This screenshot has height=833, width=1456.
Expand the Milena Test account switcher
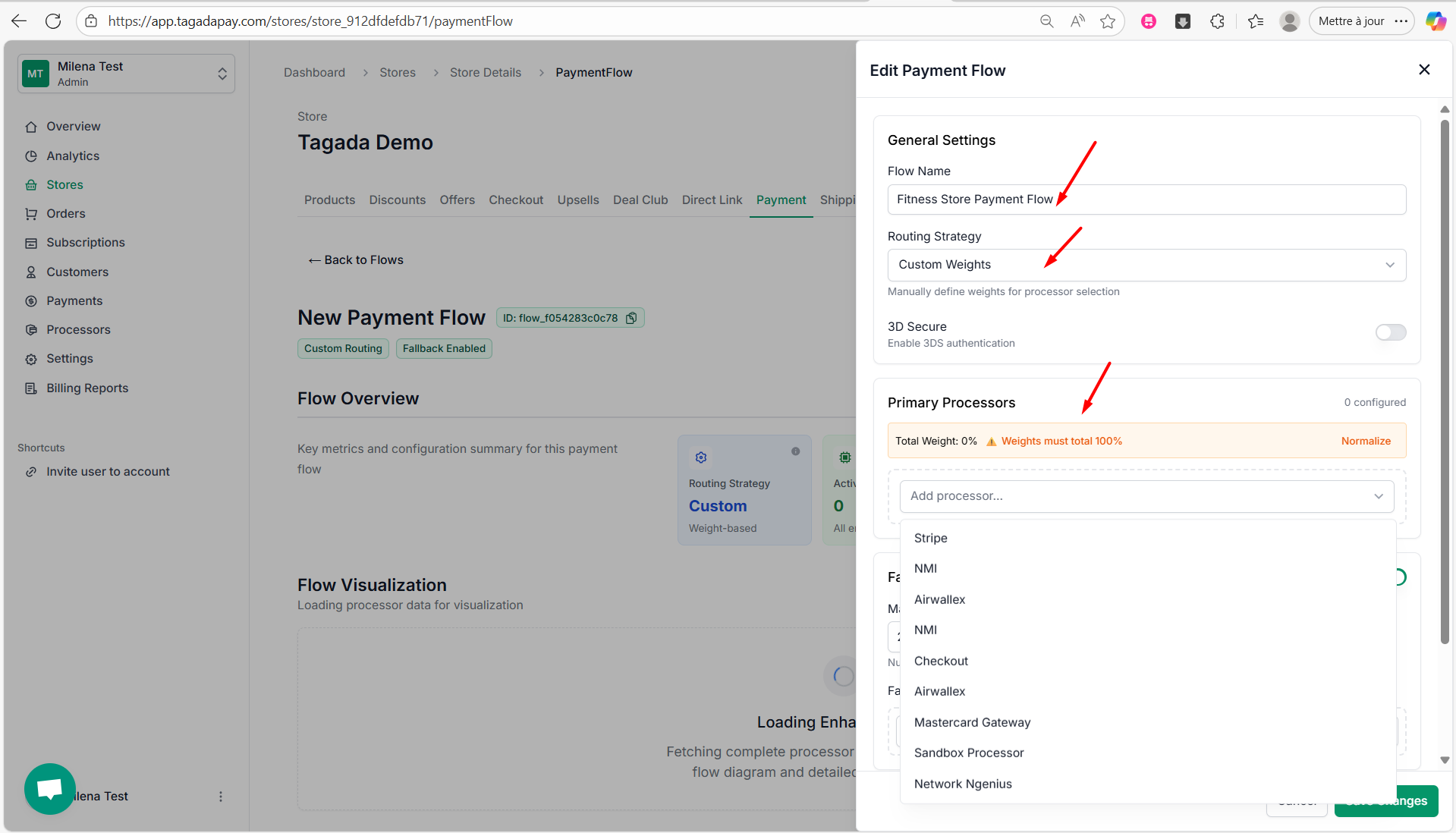click(127, 74)
